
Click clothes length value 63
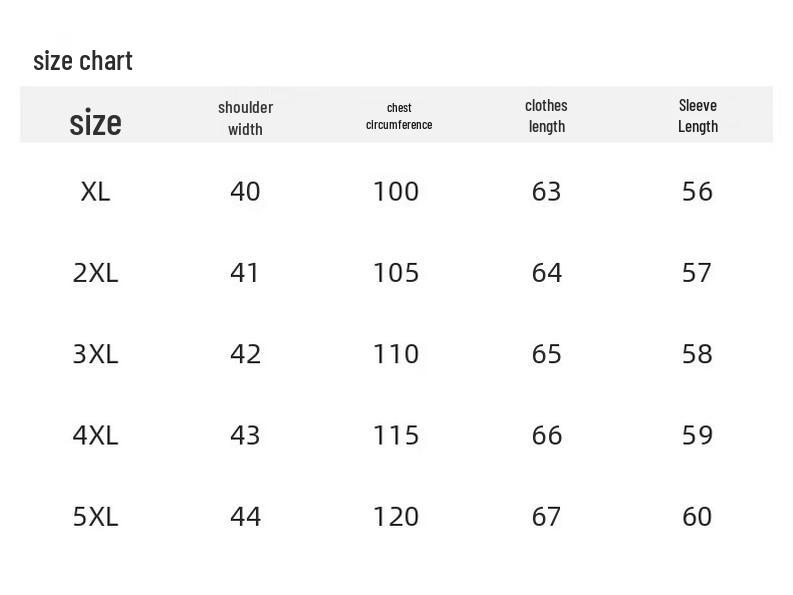coord(546,191)
